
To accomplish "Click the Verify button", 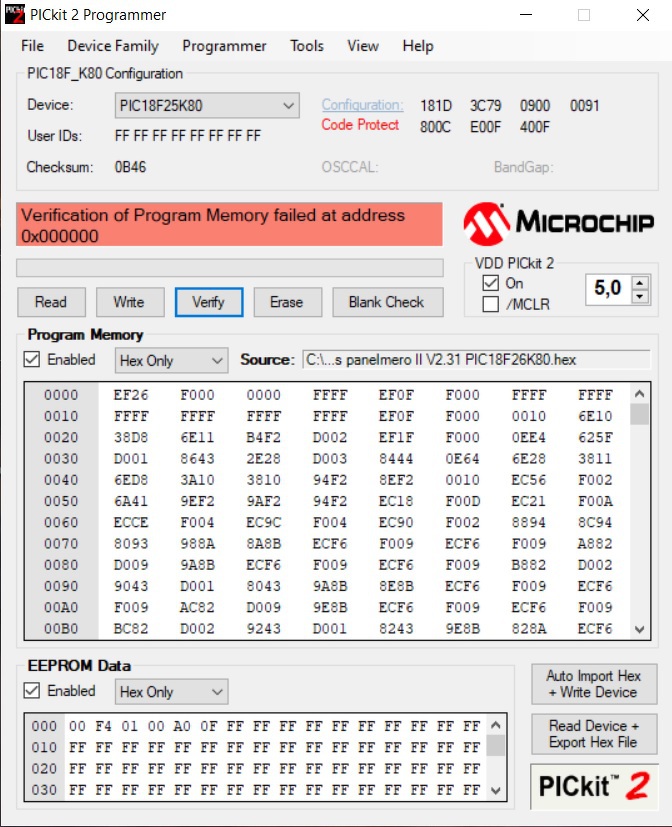I will pos(209,302).
